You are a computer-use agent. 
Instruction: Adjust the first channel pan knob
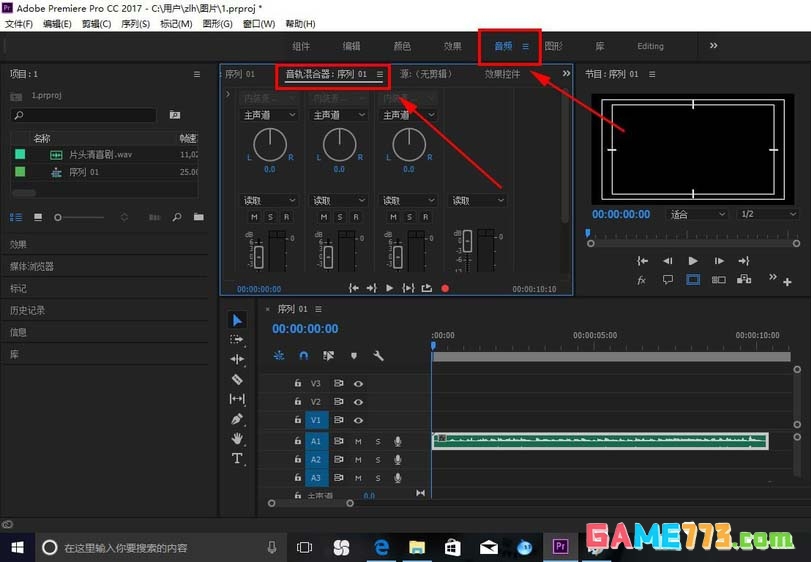click(x=269, y=144)
